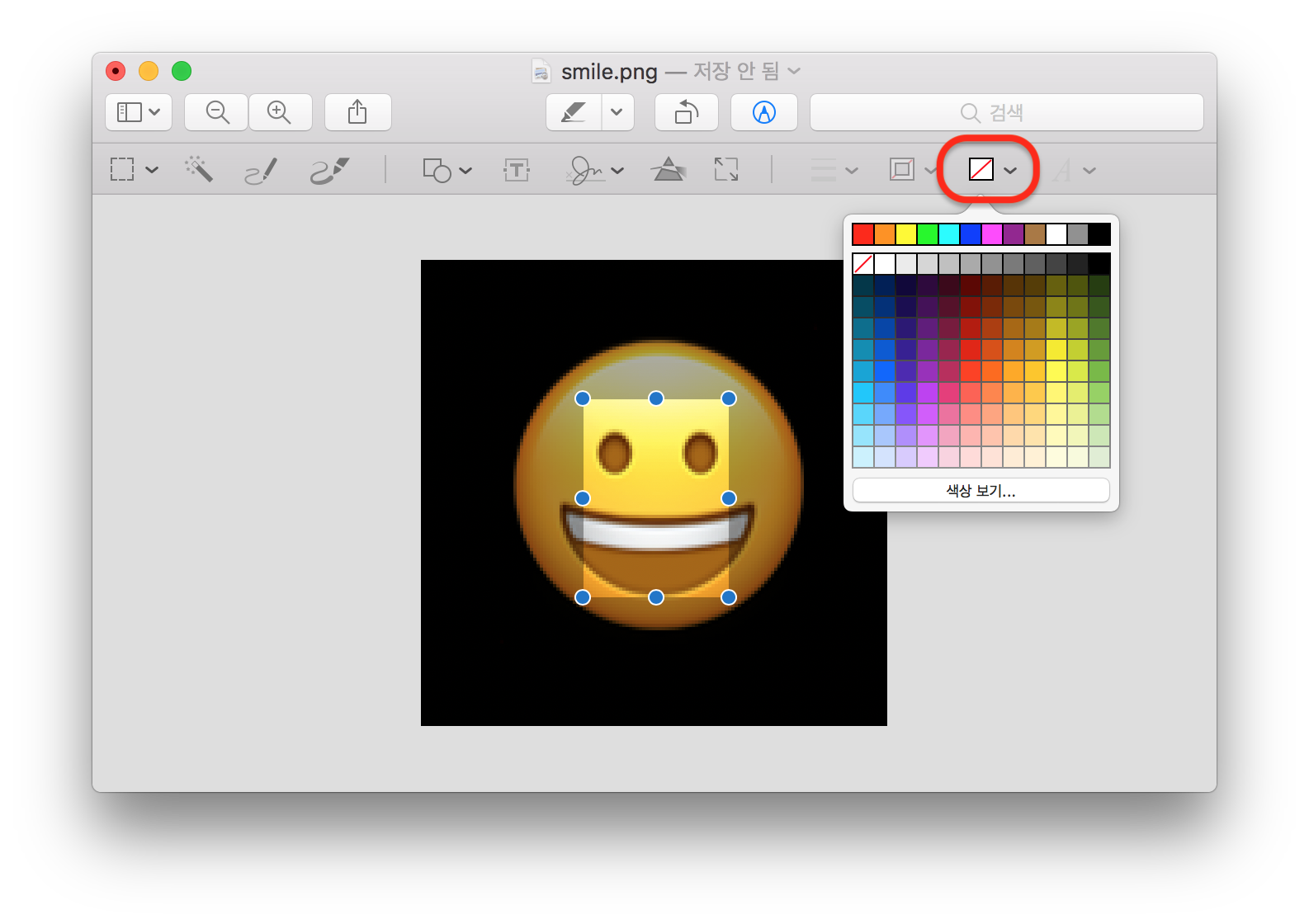Click the top-left handle of selected rectangle

click(583, 398)
